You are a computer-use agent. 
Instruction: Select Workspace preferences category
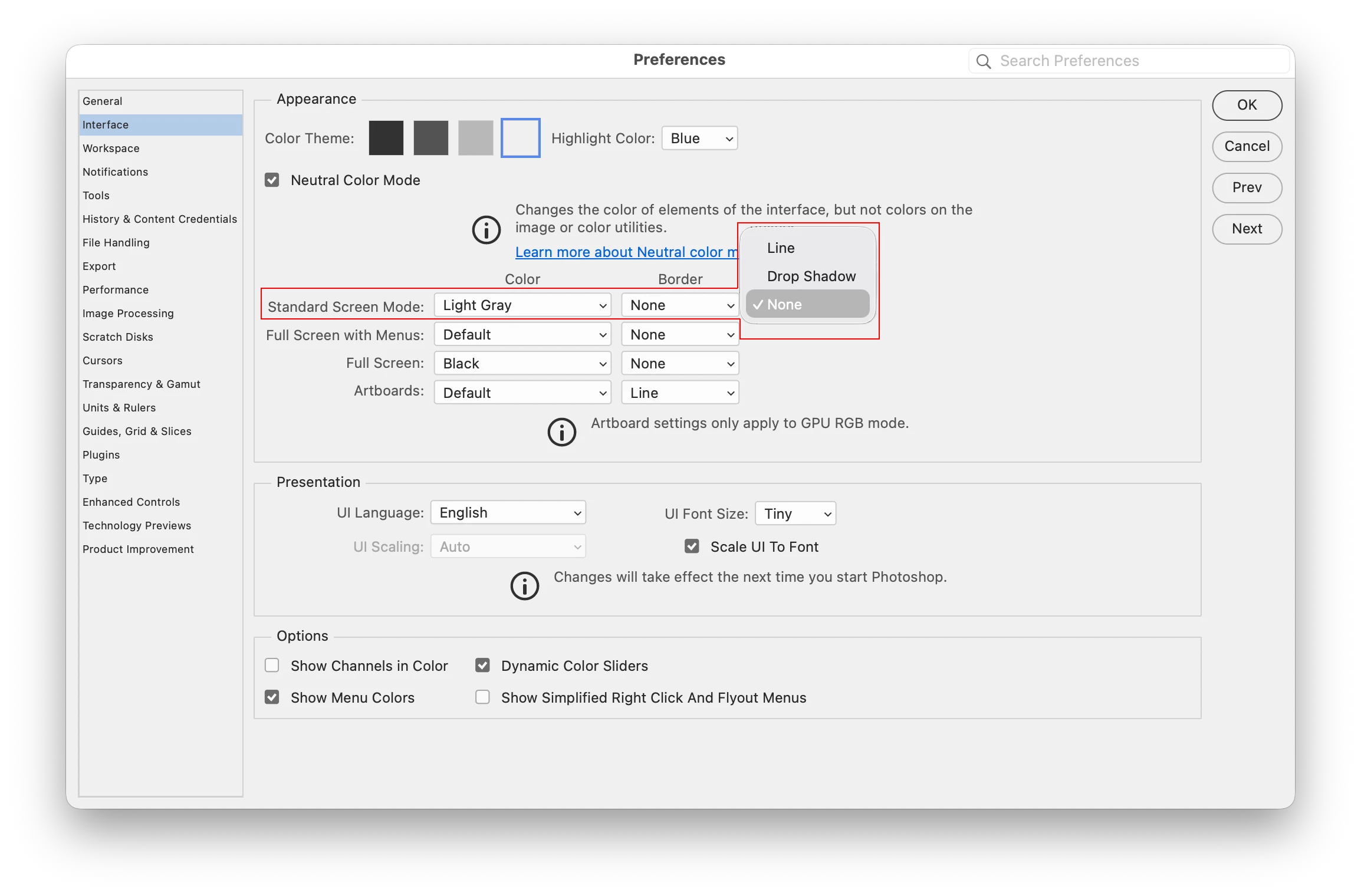click(x=160, y=148)
